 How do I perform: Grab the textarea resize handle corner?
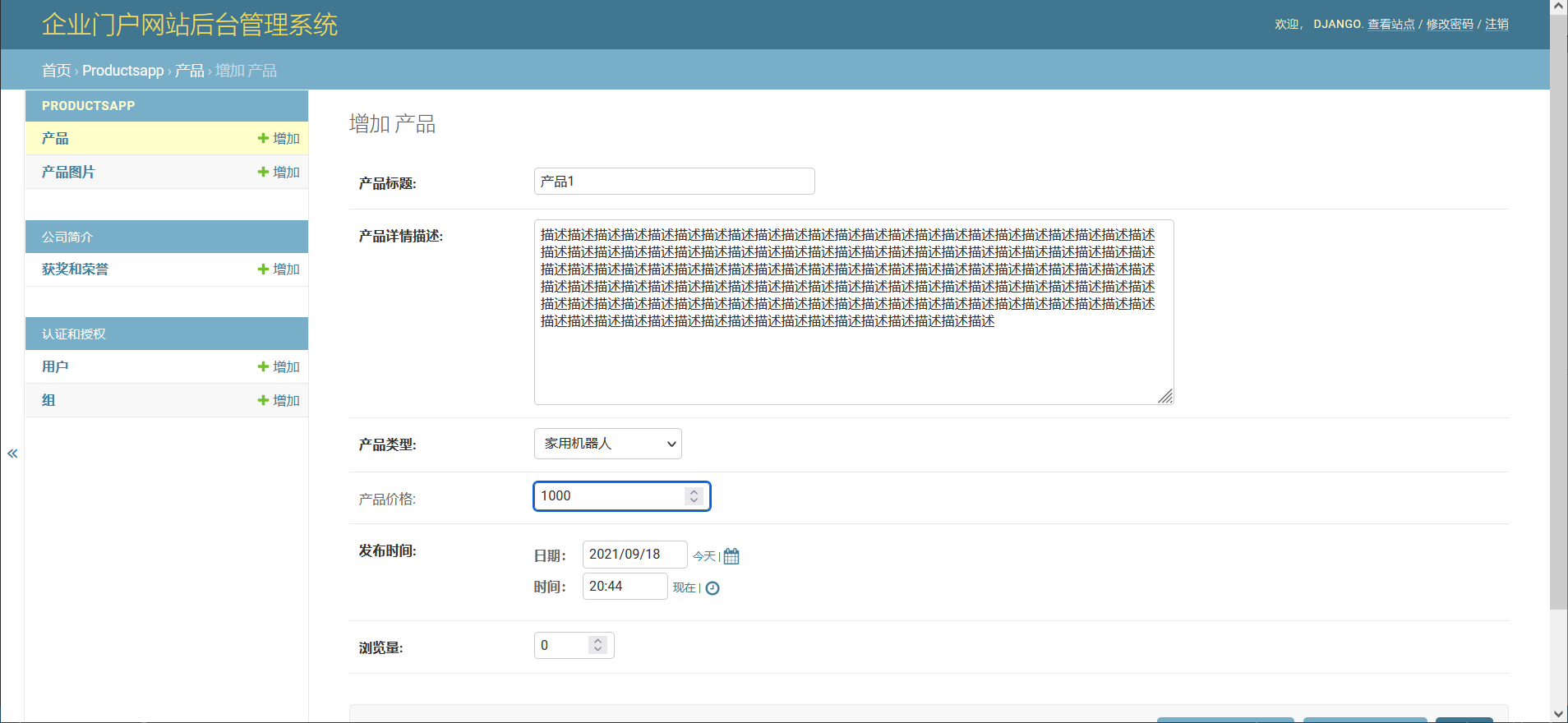[x=1165, y=397]
